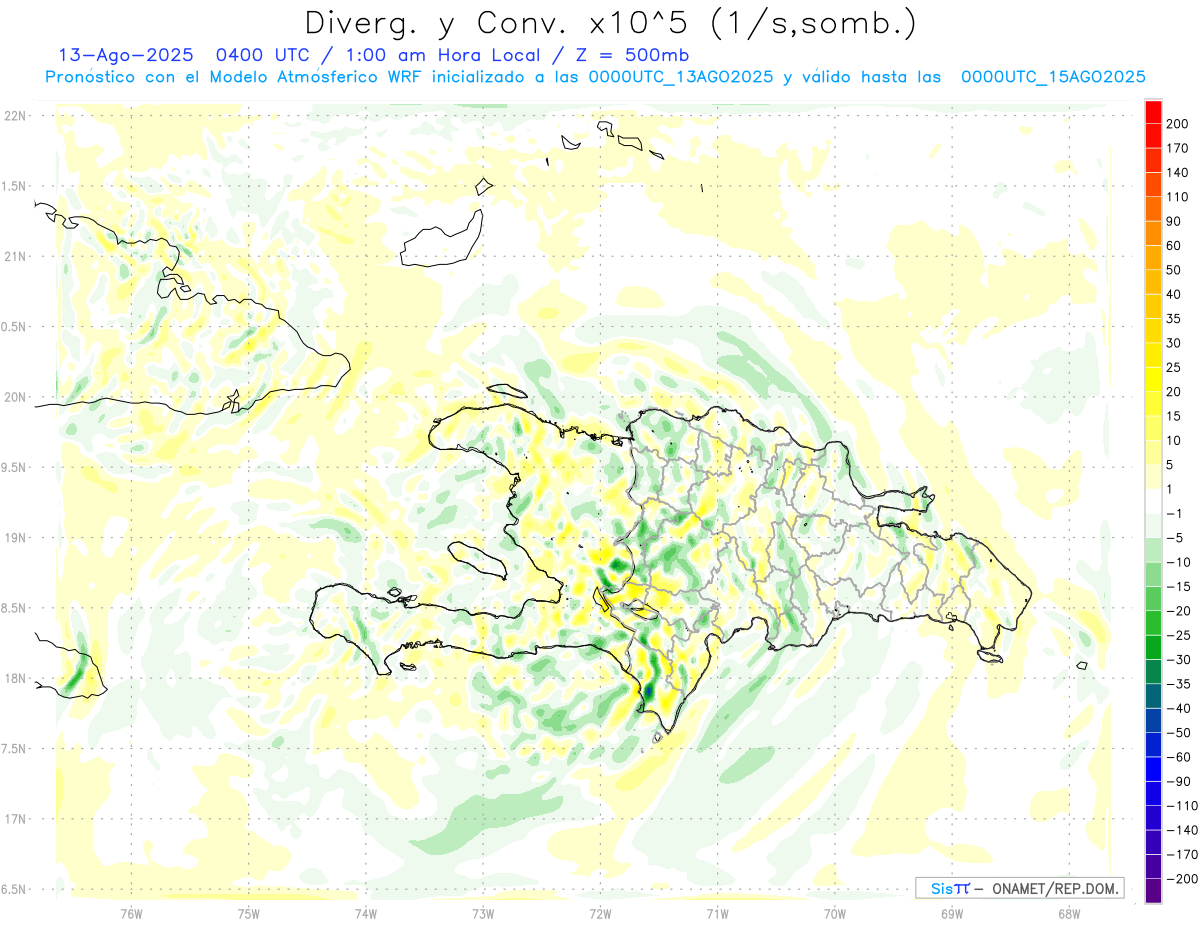Click the '72W' longitude label

[600, 914]
